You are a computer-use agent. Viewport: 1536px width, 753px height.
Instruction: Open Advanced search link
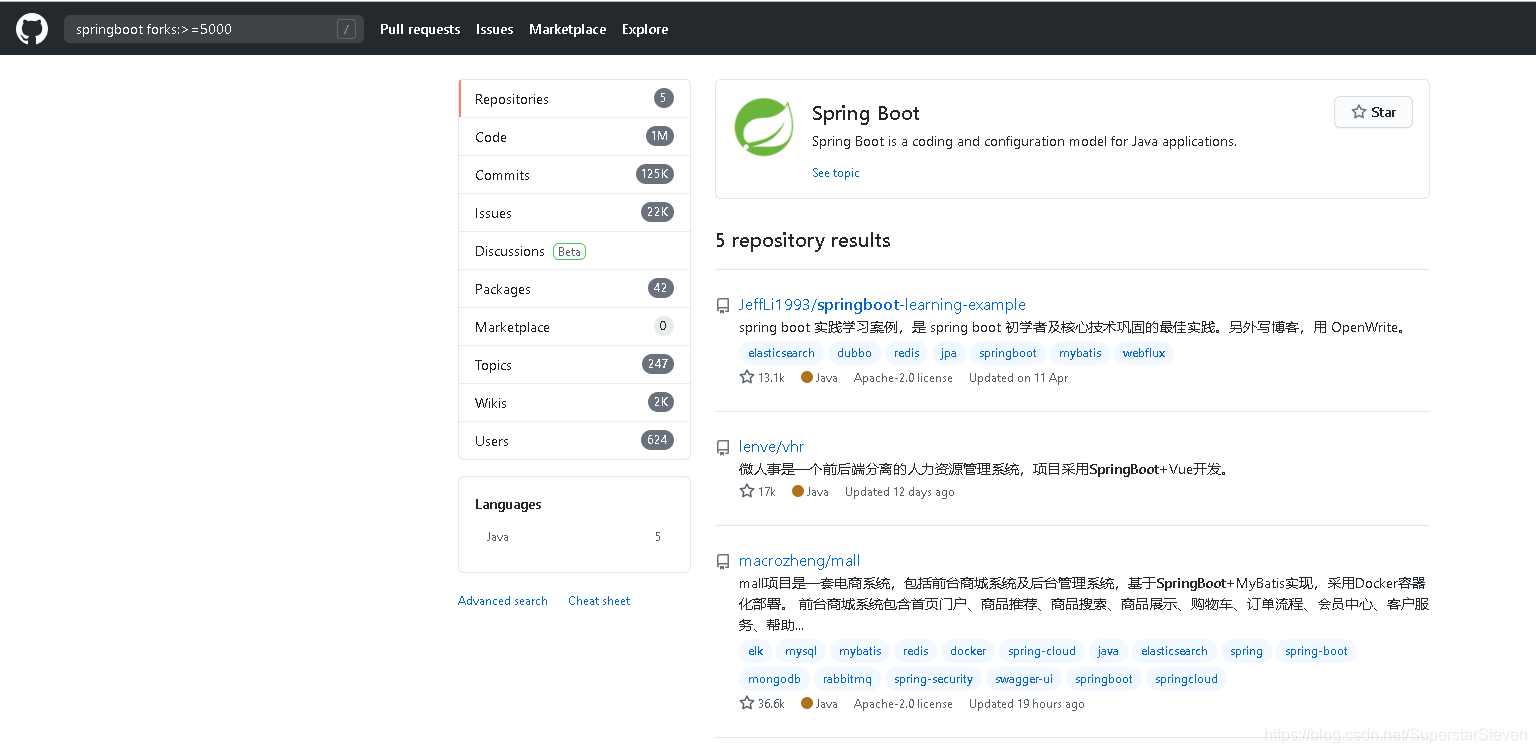point(503,601)
